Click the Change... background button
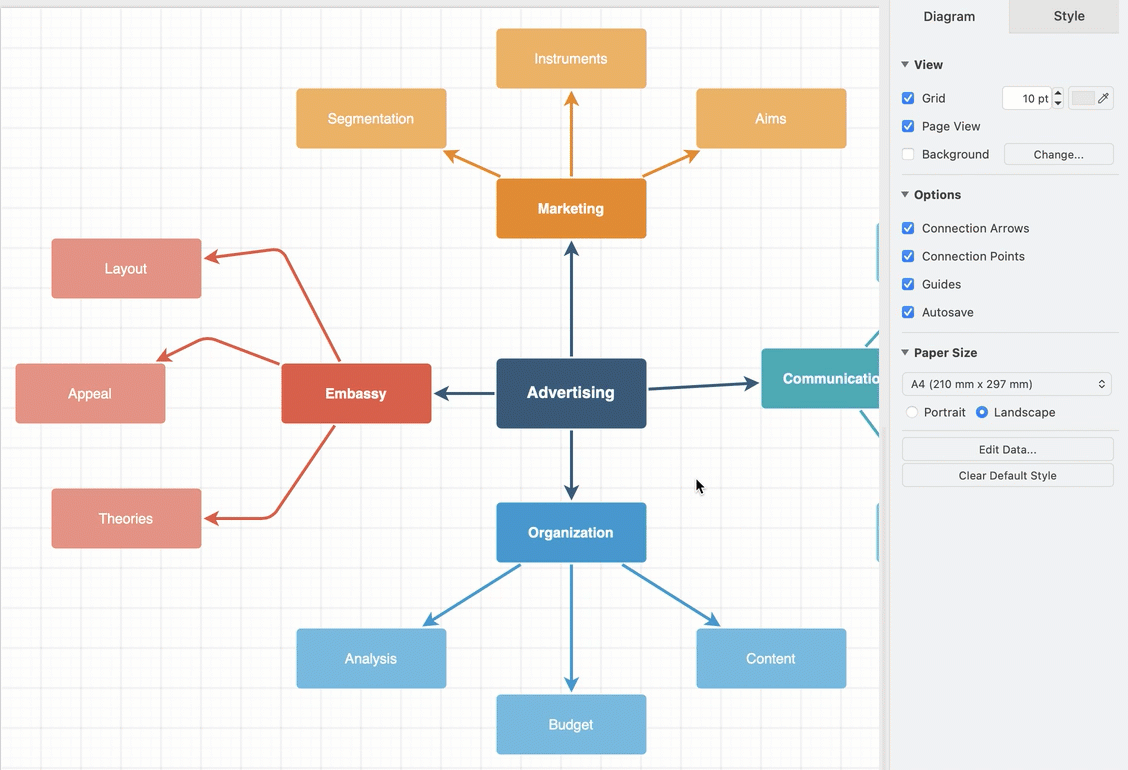Viewport: 1128px width, 770px height. pyautogui.click(x=1058, y=154)
